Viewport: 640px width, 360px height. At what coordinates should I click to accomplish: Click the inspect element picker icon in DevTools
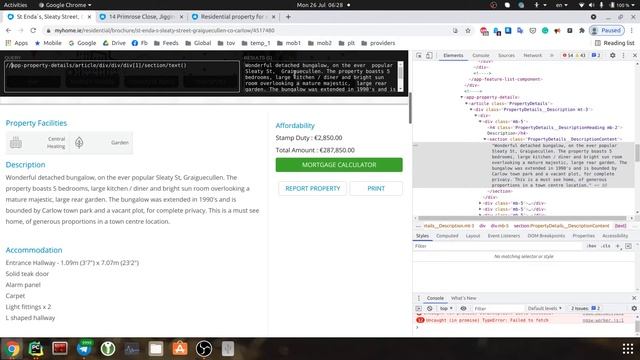pyautogui.click(x=419, y=56)
